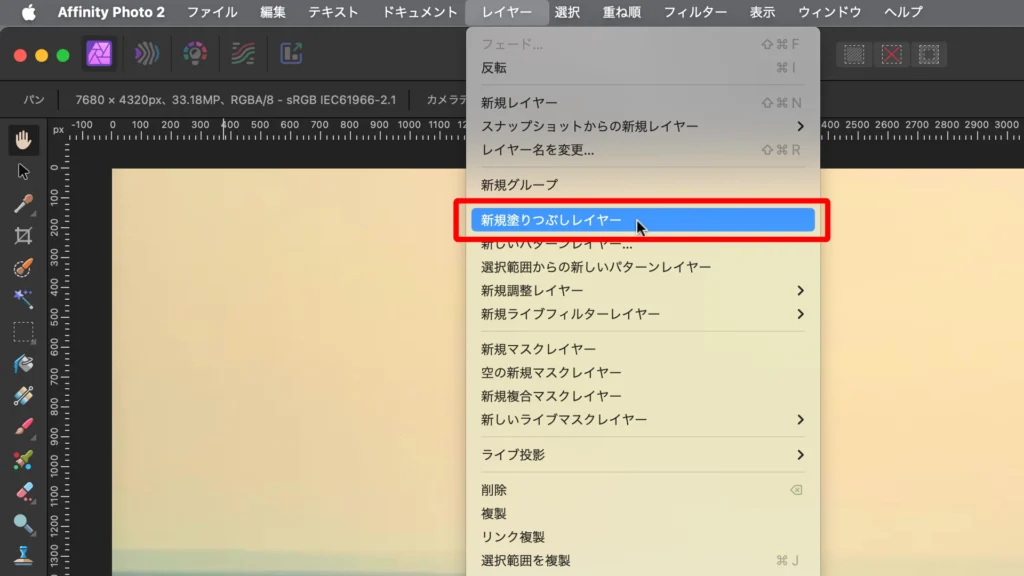Screen dimensions: 1024x576
Task: Select the Selection Brush tool
Action: click(23, 268)
